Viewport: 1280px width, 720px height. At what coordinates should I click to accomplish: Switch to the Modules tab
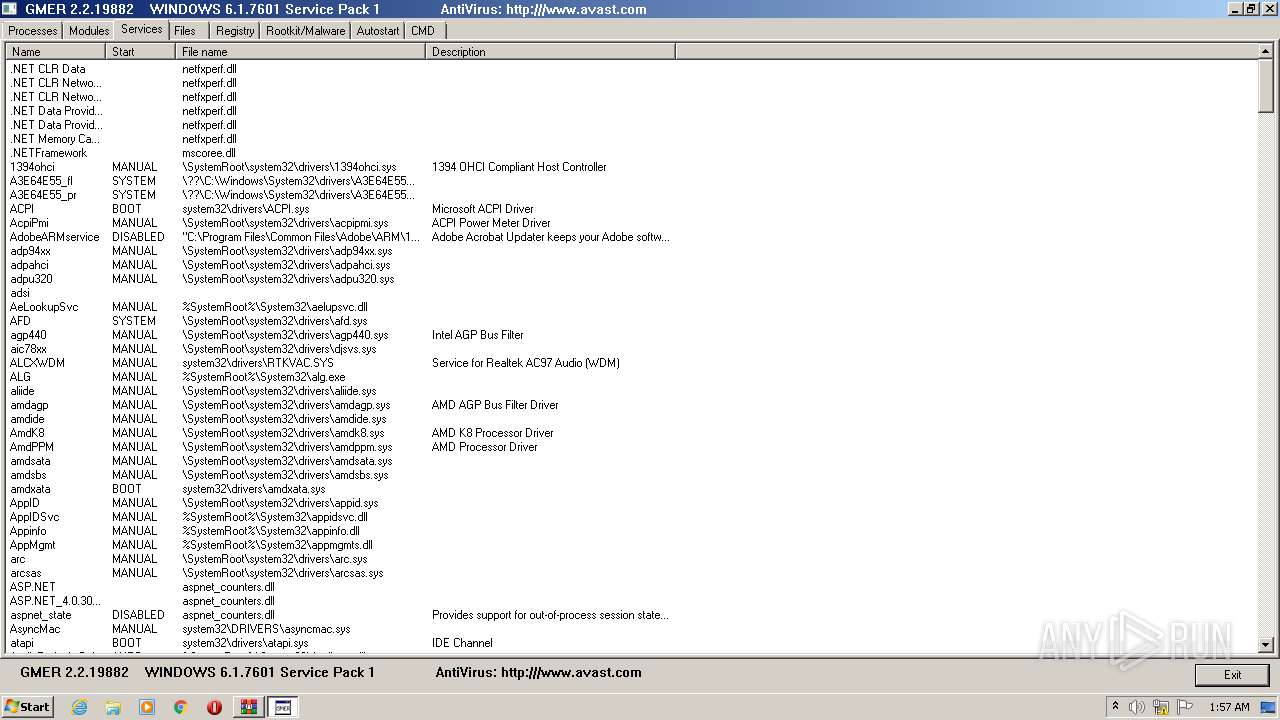click(89, 31)
